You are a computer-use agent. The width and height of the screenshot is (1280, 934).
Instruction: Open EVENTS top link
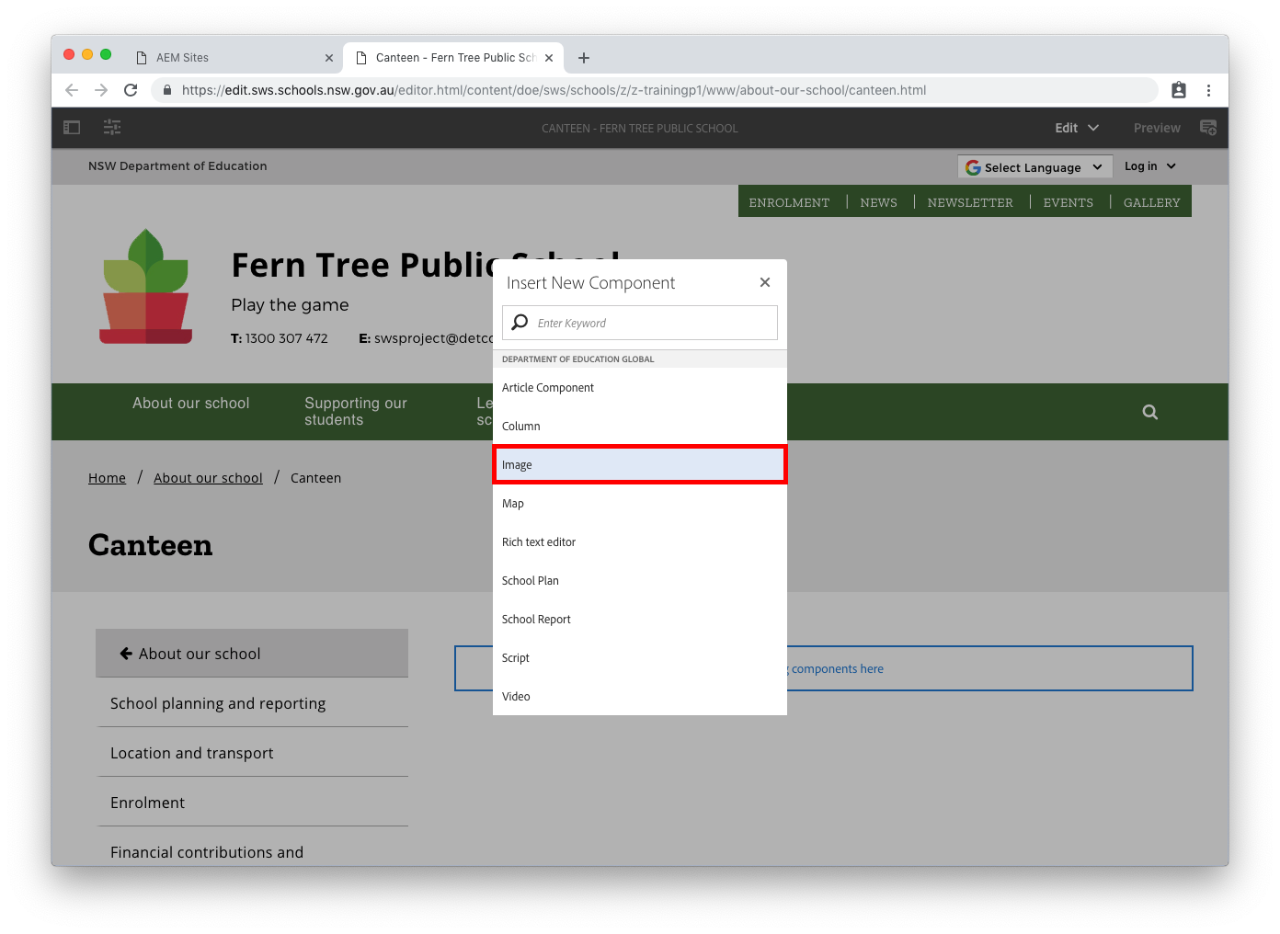(x=1068, y=202)
